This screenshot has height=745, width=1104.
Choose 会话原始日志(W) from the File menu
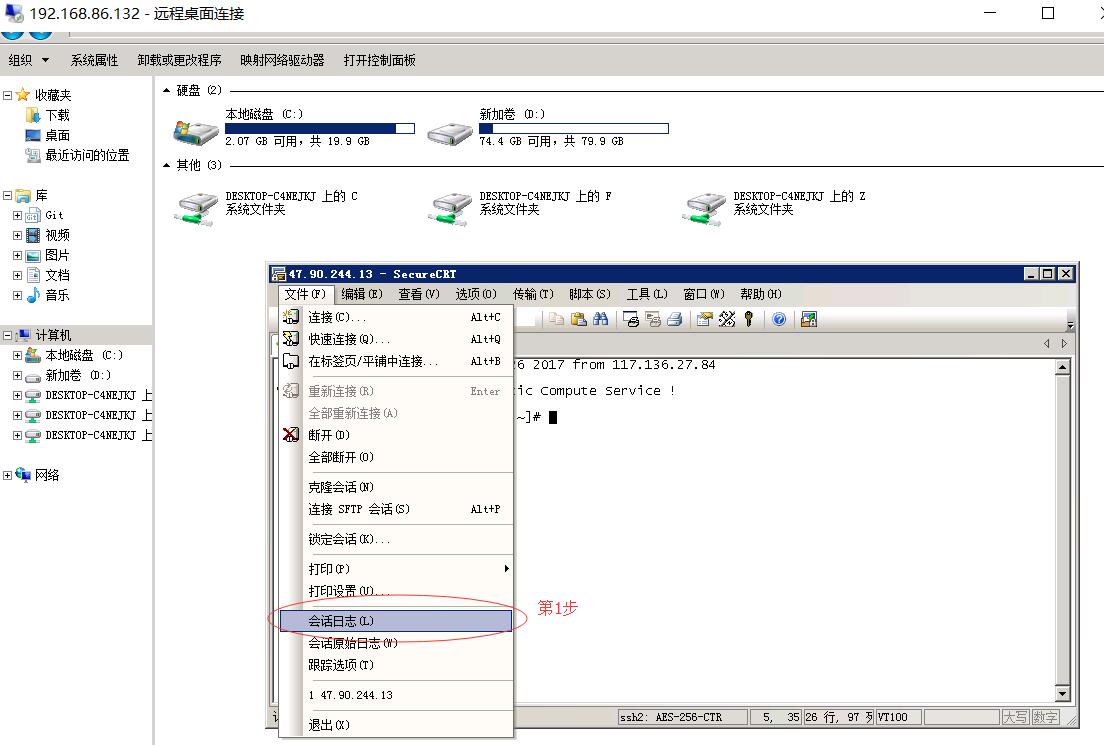click(x=396, y=643)
